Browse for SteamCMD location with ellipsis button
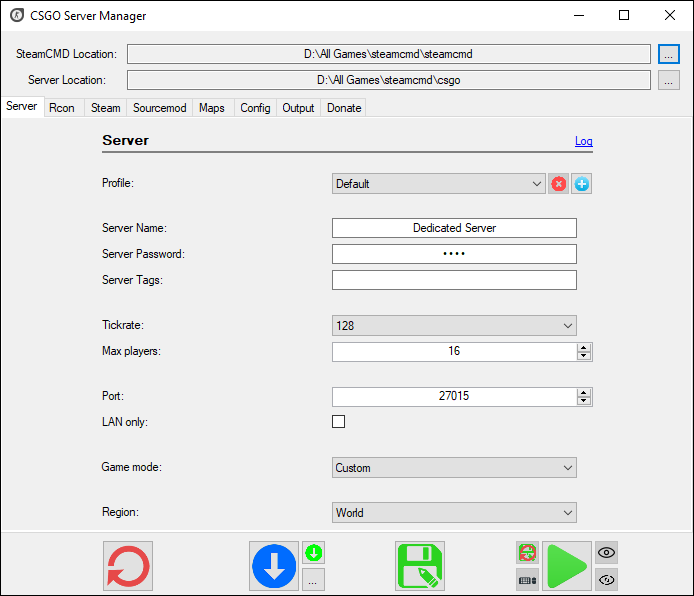The height and width of the screenshot is (596, 694). click(669, 54)
